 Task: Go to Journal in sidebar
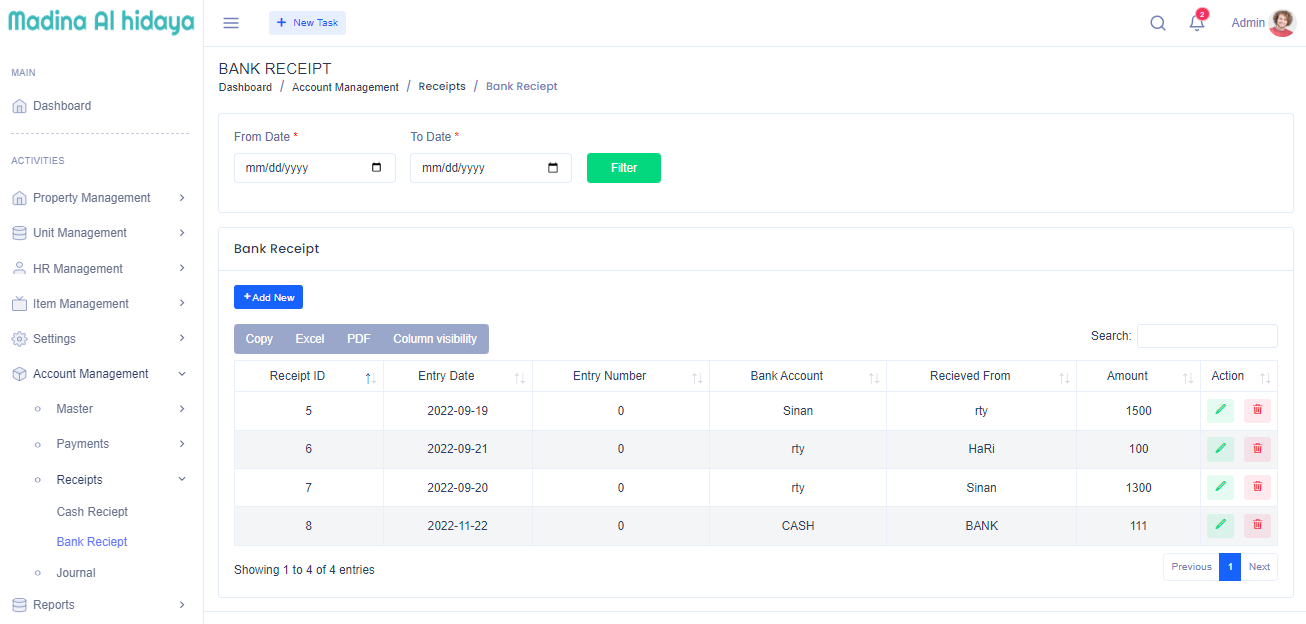76,573
